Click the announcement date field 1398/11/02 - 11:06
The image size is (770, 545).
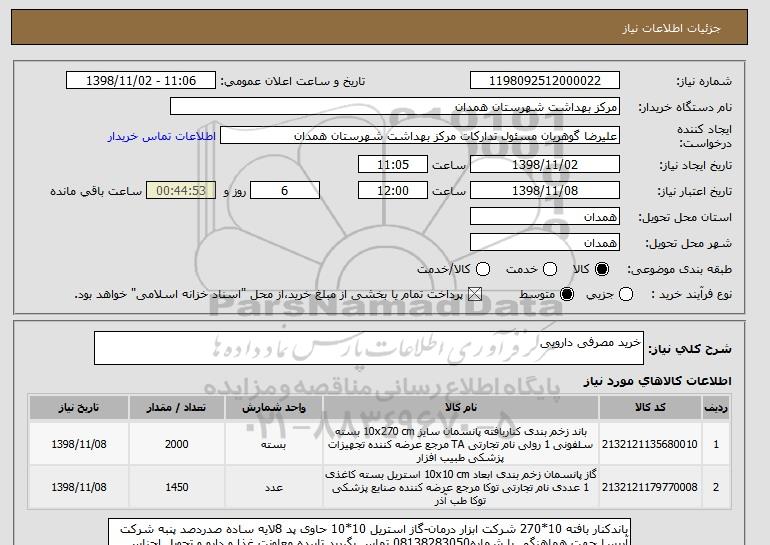pos(141,81)
